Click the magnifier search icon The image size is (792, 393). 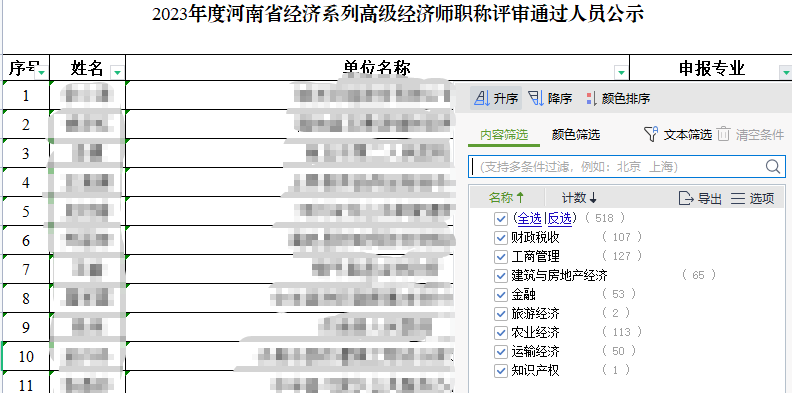tap(773, 167)
